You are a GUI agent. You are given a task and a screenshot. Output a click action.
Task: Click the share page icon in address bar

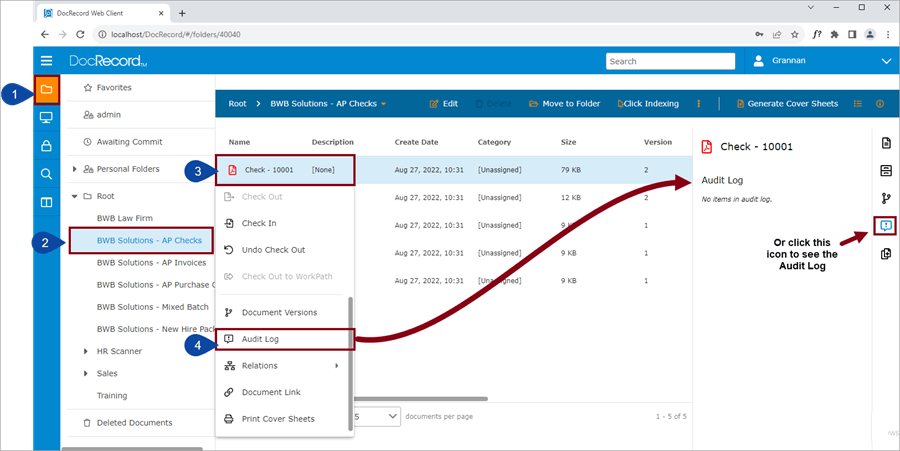click(x=777, y=34)
